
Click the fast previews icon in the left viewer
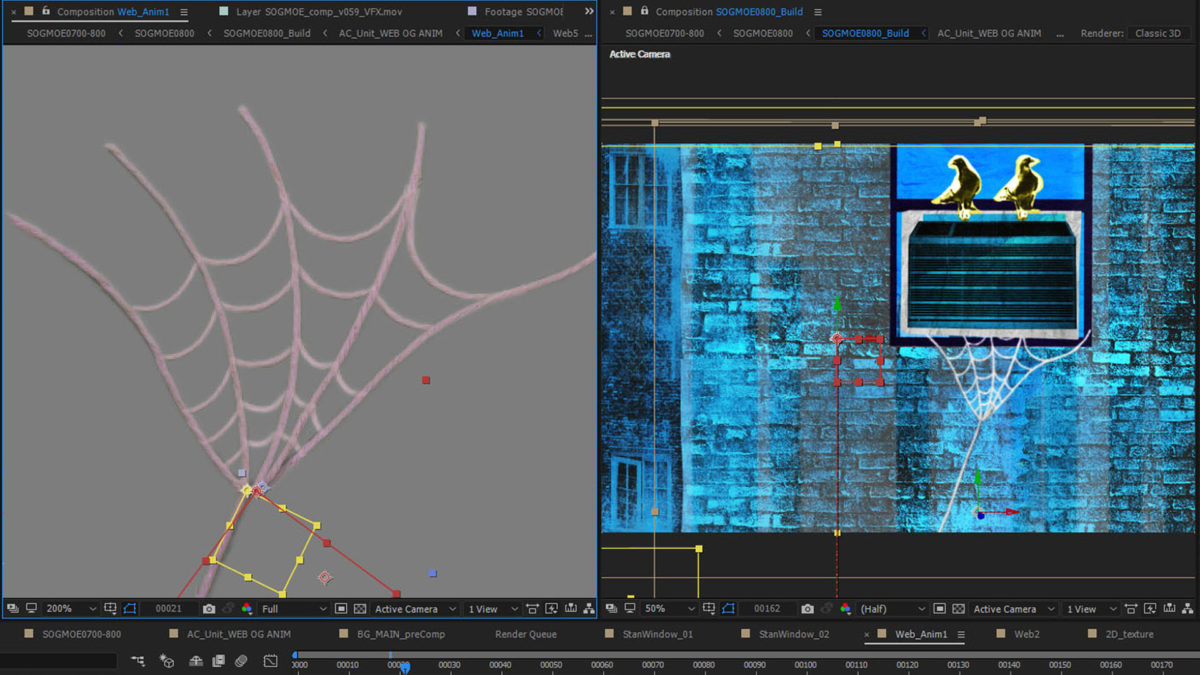point(551,609)
